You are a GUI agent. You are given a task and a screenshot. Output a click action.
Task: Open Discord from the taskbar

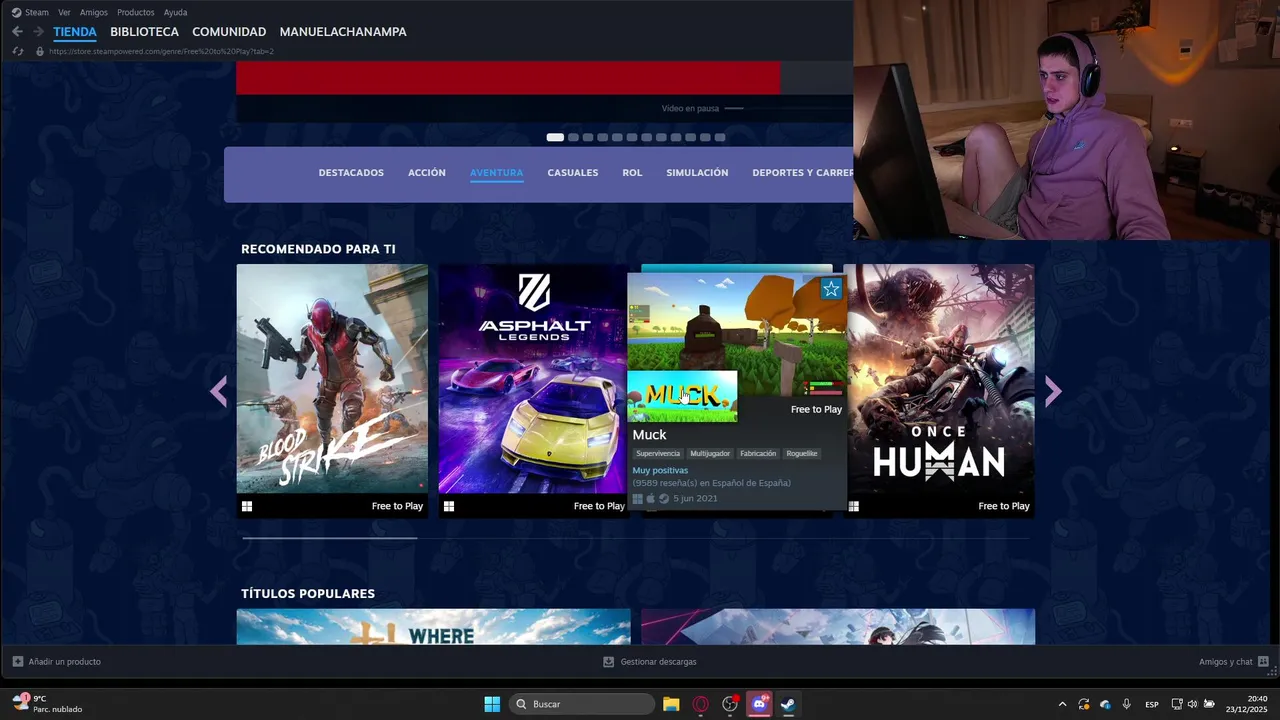tap(759, 704)
